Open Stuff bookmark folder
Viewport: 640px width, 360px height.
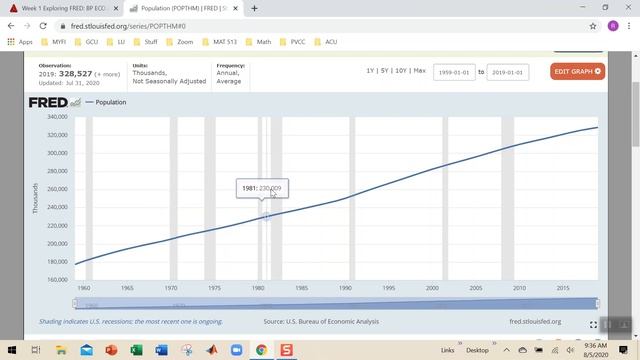pyautogui.click(x=145, y=42)
